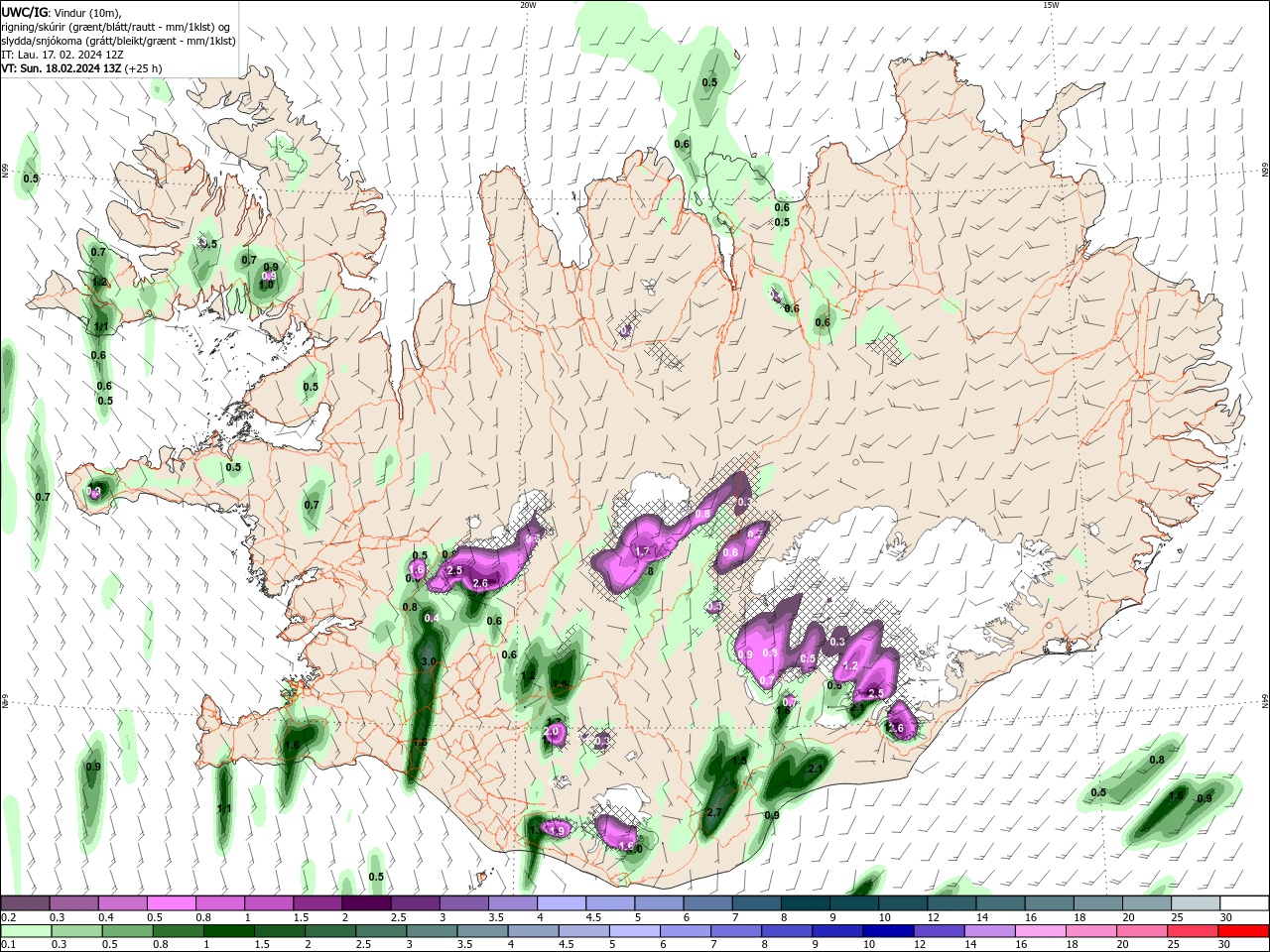Click the 12 tick label in lower legend row
Viewport: 1270px width, 952px height.
coord(919,945)
